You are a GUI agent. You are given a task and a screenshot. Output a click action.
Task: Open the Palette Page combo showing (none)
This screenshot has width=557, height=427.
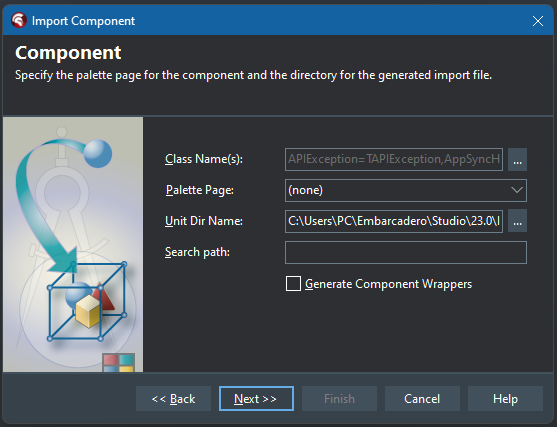(x=406, y=190)
